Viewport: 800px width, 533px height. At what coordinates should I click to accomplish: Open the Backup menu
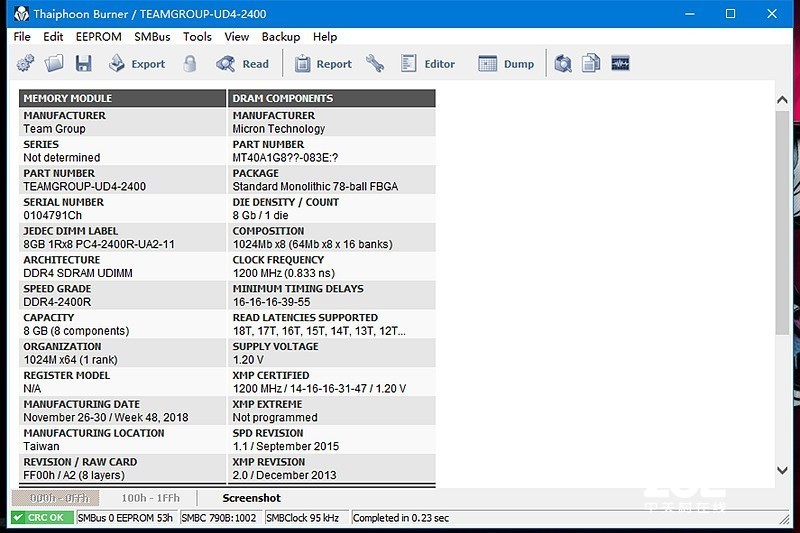[281, 37]
